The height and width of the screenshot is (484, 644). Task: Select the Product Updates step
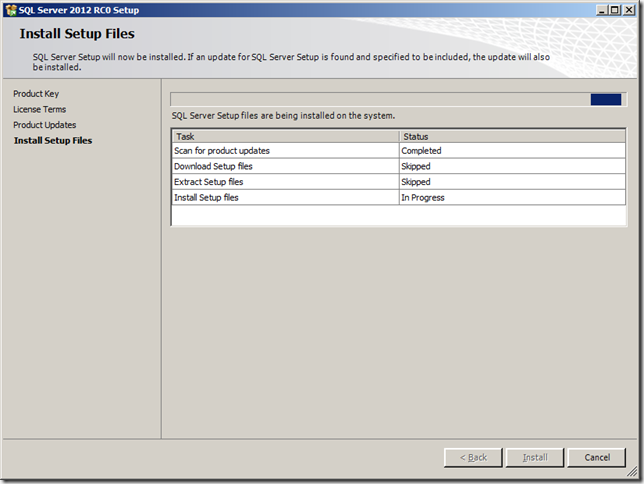[x=44, y=125]
